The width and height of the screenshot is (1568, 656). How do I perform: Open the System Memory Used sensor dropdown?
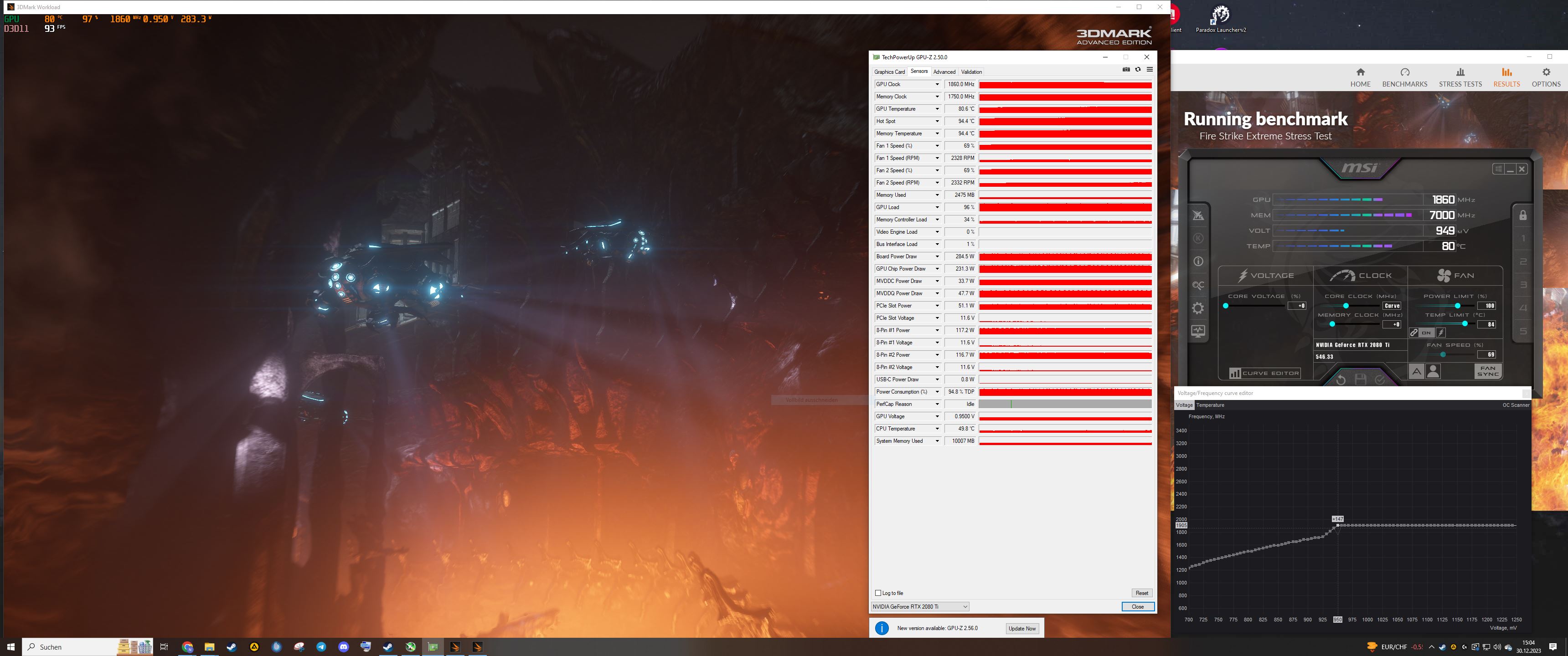(937, 441)
